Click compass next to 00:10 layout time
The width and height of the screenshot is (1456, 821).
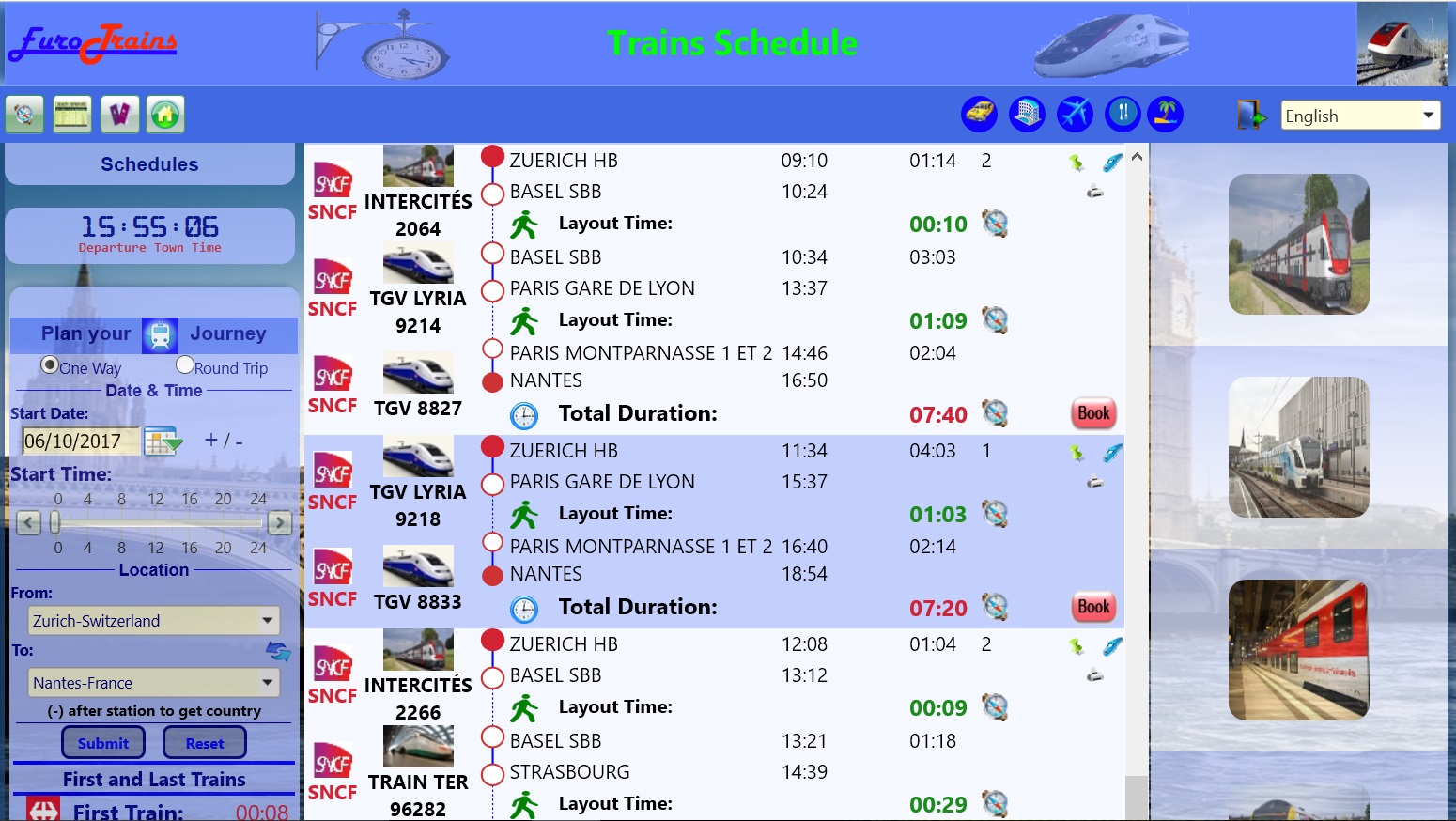tap(995, 224)
